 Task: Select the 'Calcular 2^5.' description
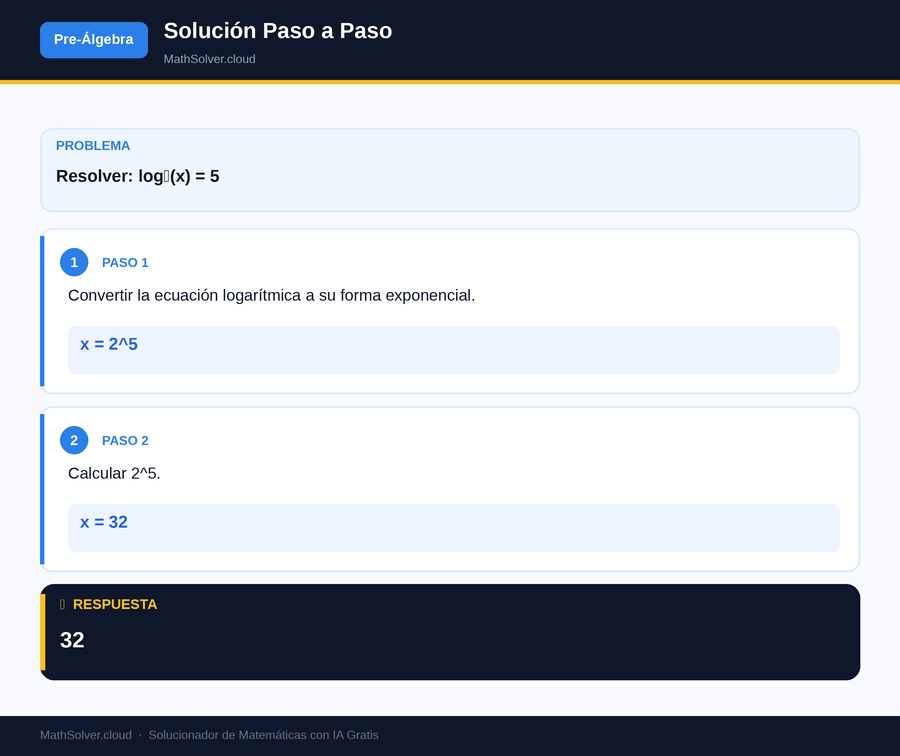tap(114, 474)
